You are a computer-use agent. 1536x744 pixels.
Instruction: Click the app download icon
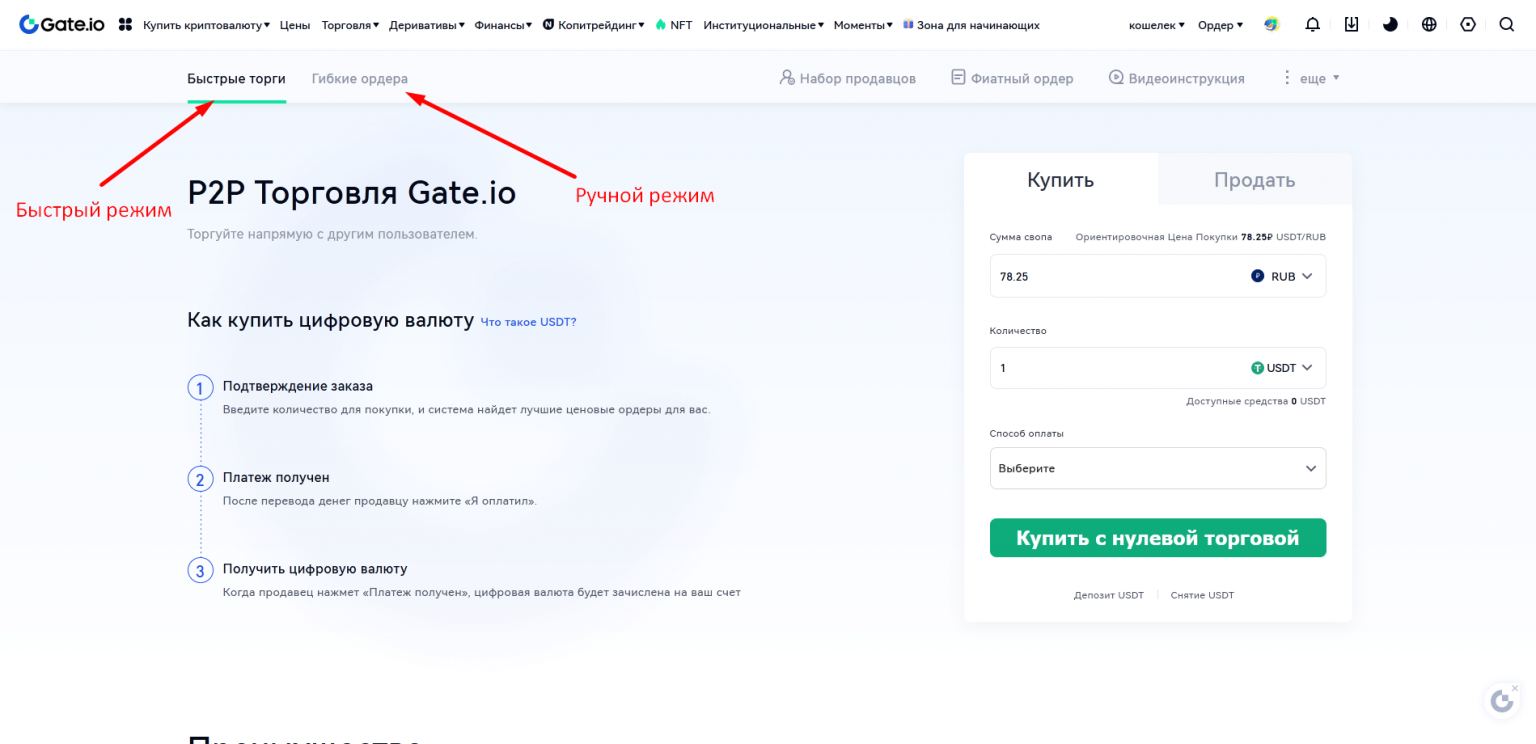[1351, 25]
